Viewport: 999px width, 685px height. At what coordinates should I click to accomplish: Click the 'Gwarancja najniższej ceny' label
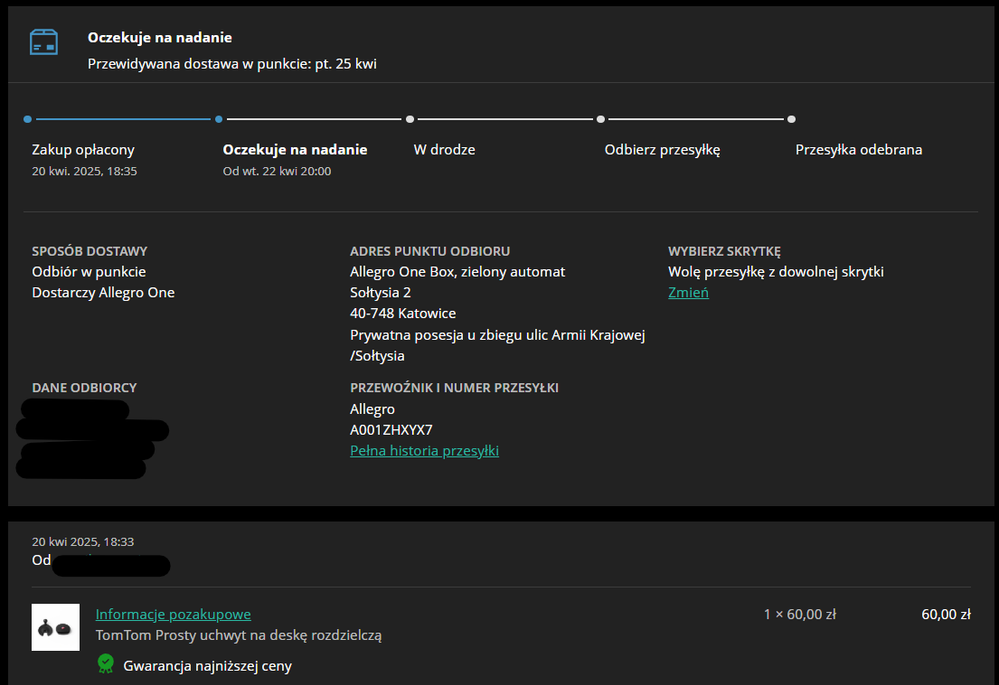207,665
